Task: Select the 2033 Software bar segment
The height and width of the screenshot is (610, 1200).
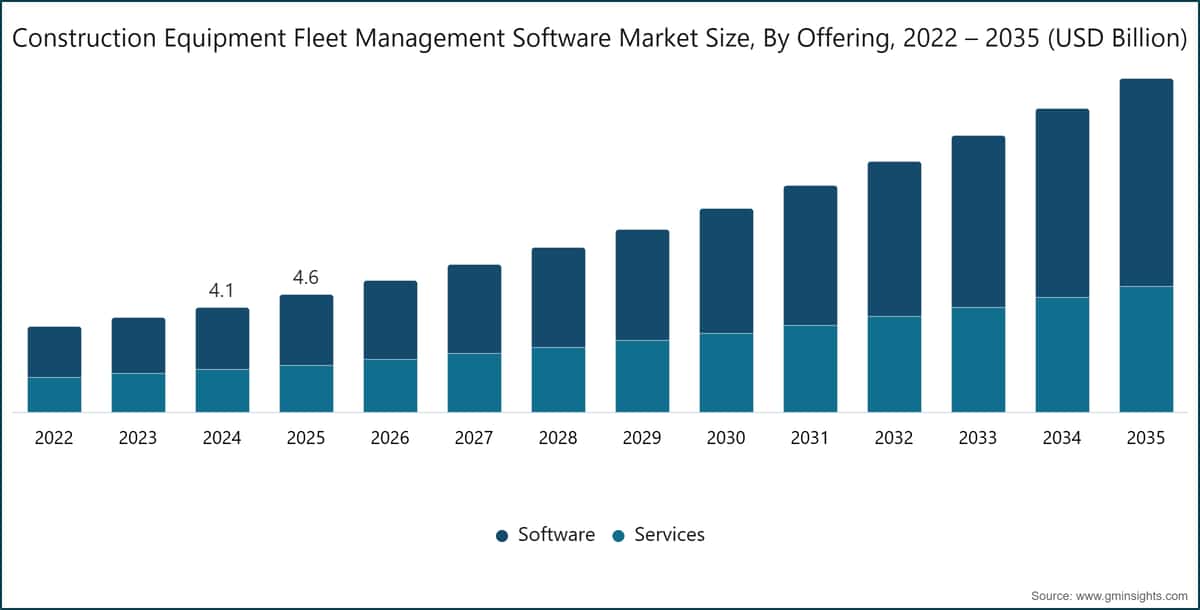Action: click(978, 222)
